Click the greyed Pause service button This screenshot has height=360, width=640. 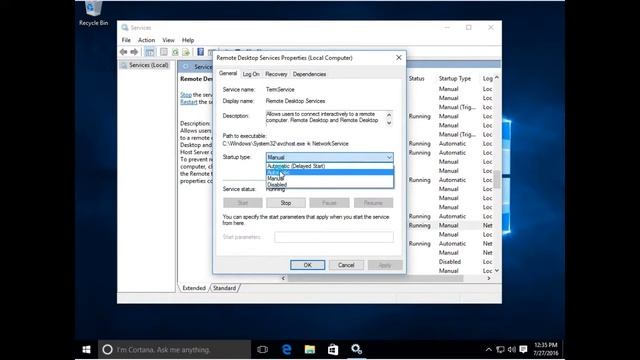click(329, 203)
